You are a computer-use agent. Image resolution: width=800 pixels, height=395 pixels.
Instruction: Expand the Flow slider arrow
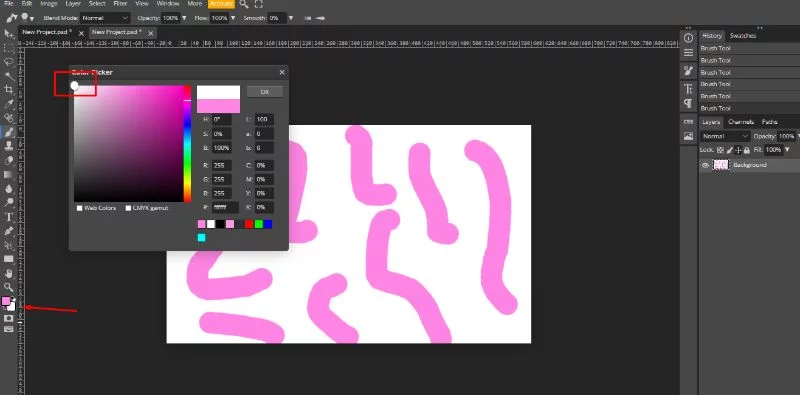(233, 18)
